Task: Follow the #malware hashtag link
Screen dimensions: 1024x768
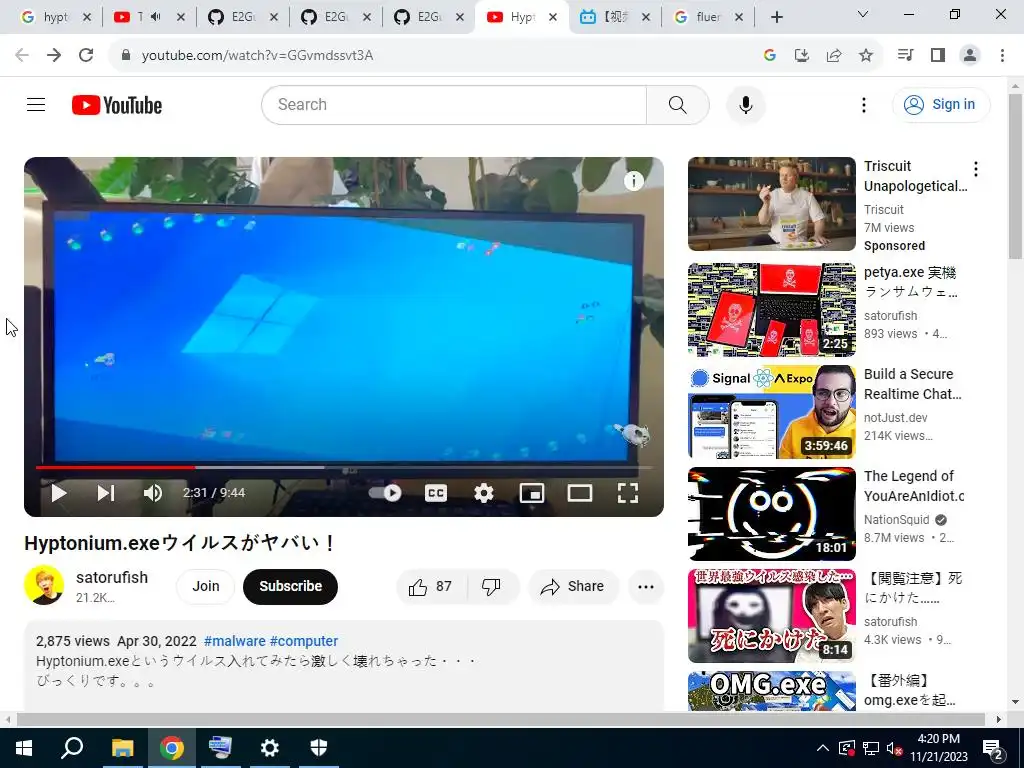Action: tap(234, 641)
